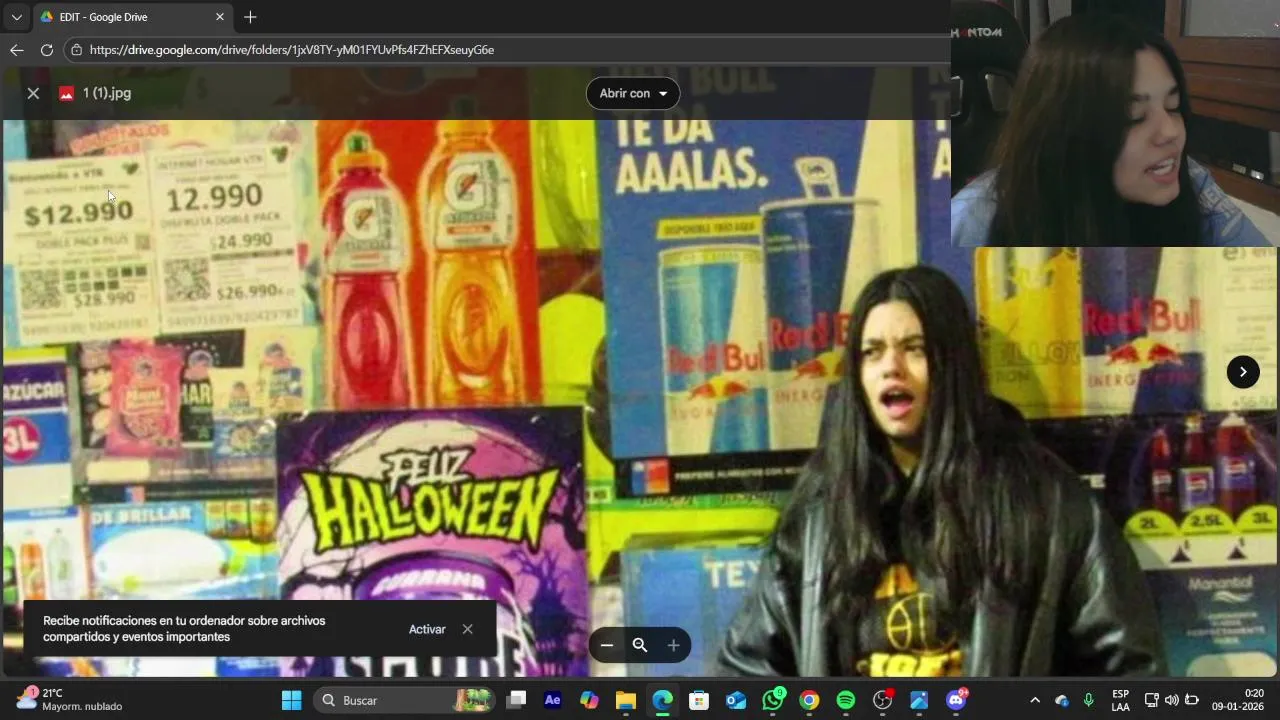Open Discord from the taskbar
The height and width of the screenshot is (720, 1280).
click(x=956, y=700)
